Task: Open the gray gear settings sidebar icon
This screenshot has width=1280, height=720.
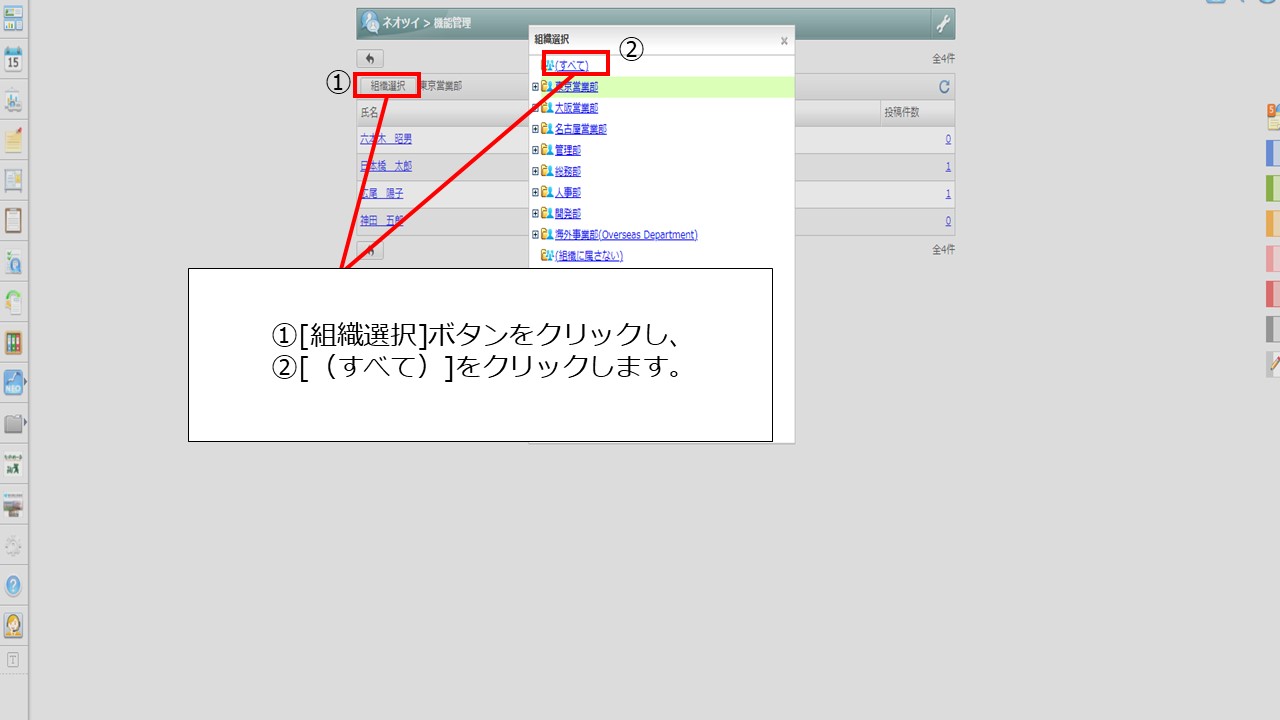Action: (x=14, y=546)
